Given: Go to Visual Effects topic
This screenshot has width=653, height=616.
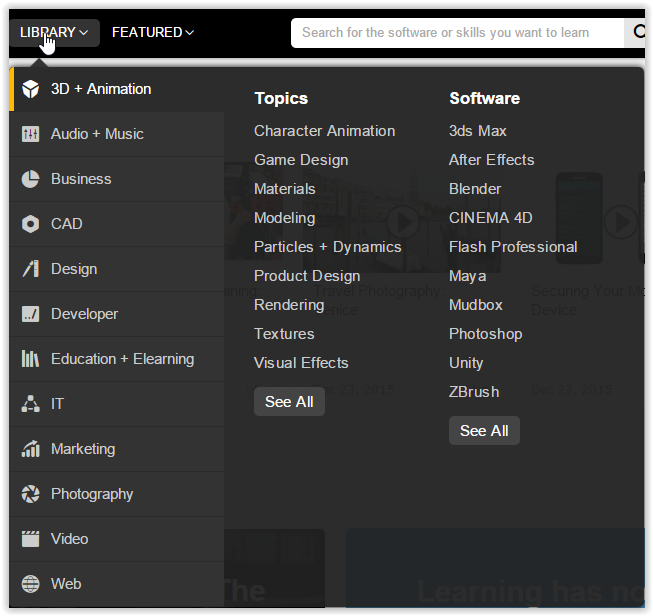Looking at the screenshot, I should (x=301, y=363).
